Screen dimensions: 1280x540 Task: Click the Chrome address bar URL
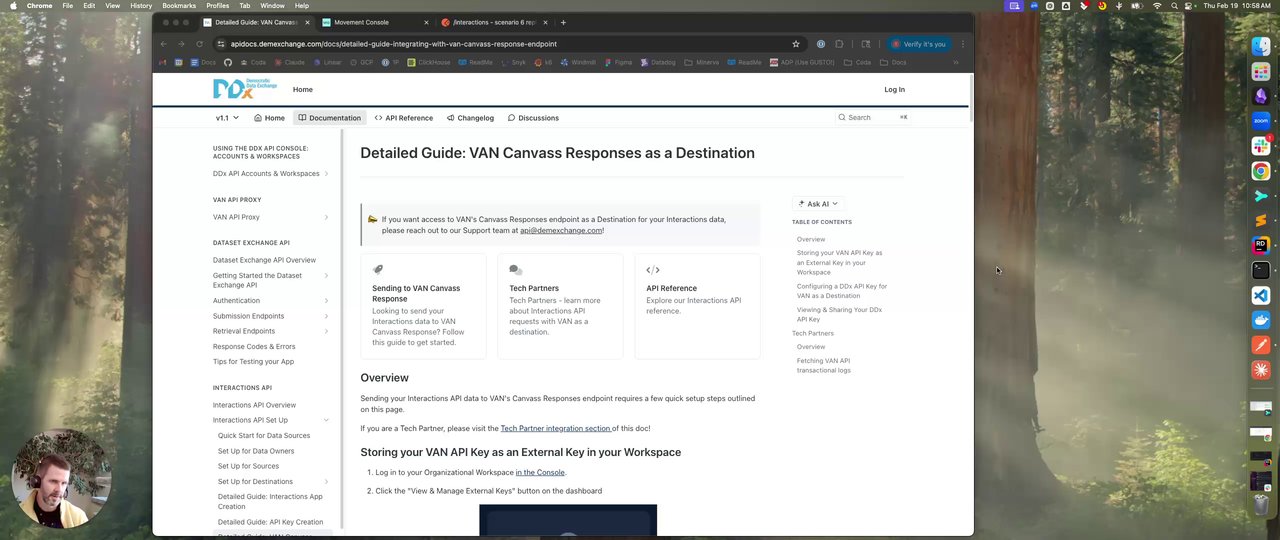coord(394,44)
